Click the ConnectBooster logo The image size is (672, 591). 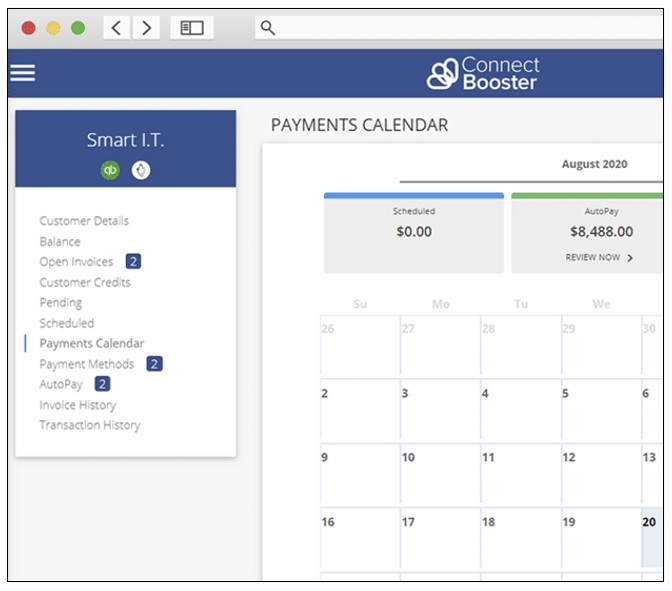pyautogui.click(x=483, y=73)
